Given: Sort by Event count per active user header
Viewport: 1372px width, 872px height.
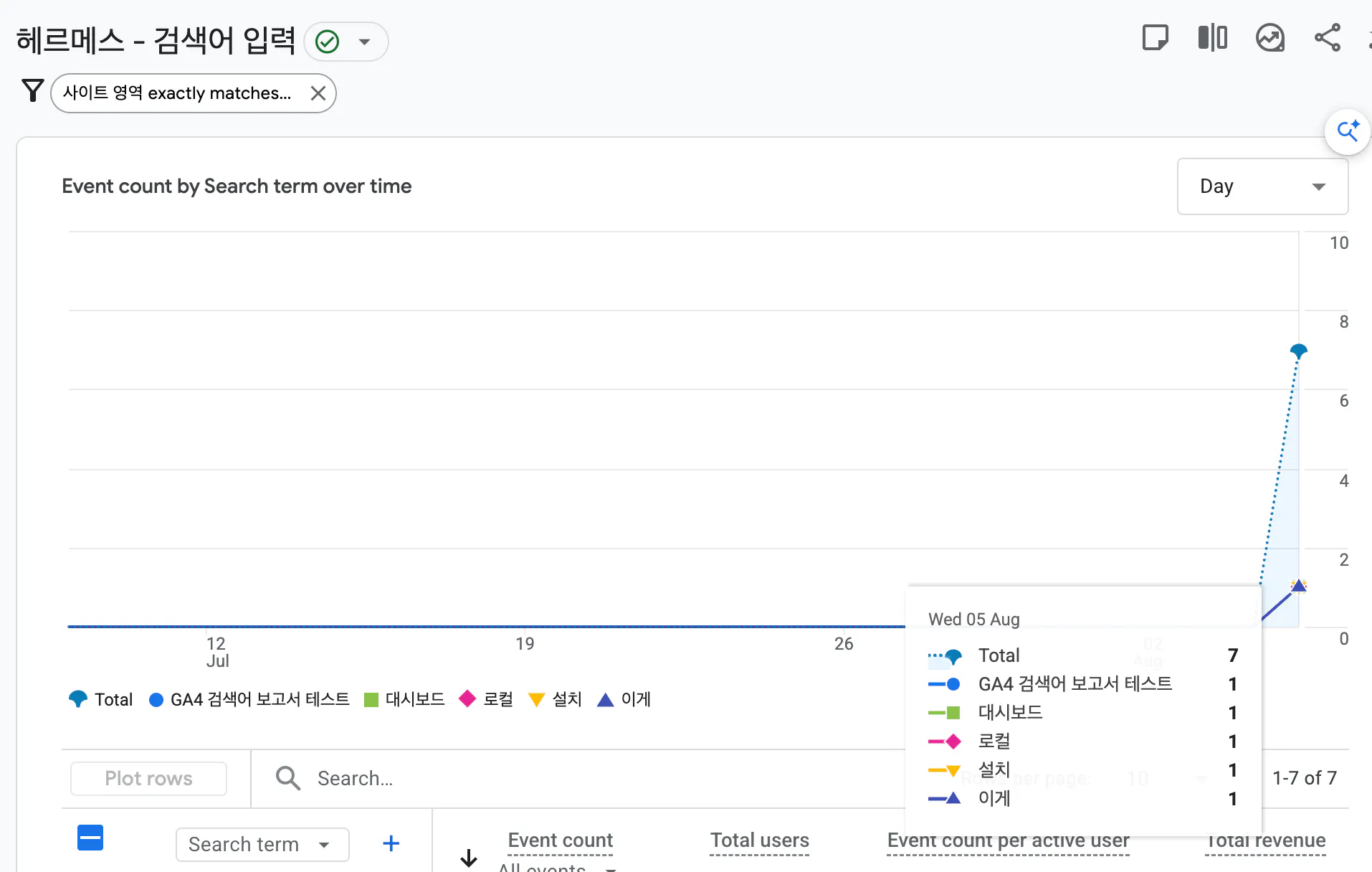Looking at the screenshot, I should pyautogui.click(x=1008, y=840).
